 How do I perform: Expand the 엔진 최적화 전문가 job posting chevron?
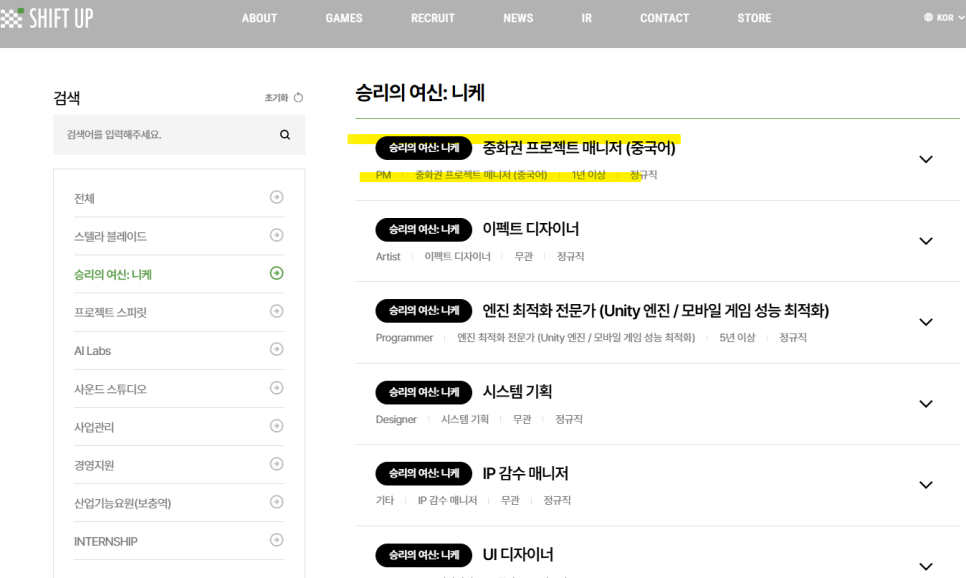click(925, 322)
